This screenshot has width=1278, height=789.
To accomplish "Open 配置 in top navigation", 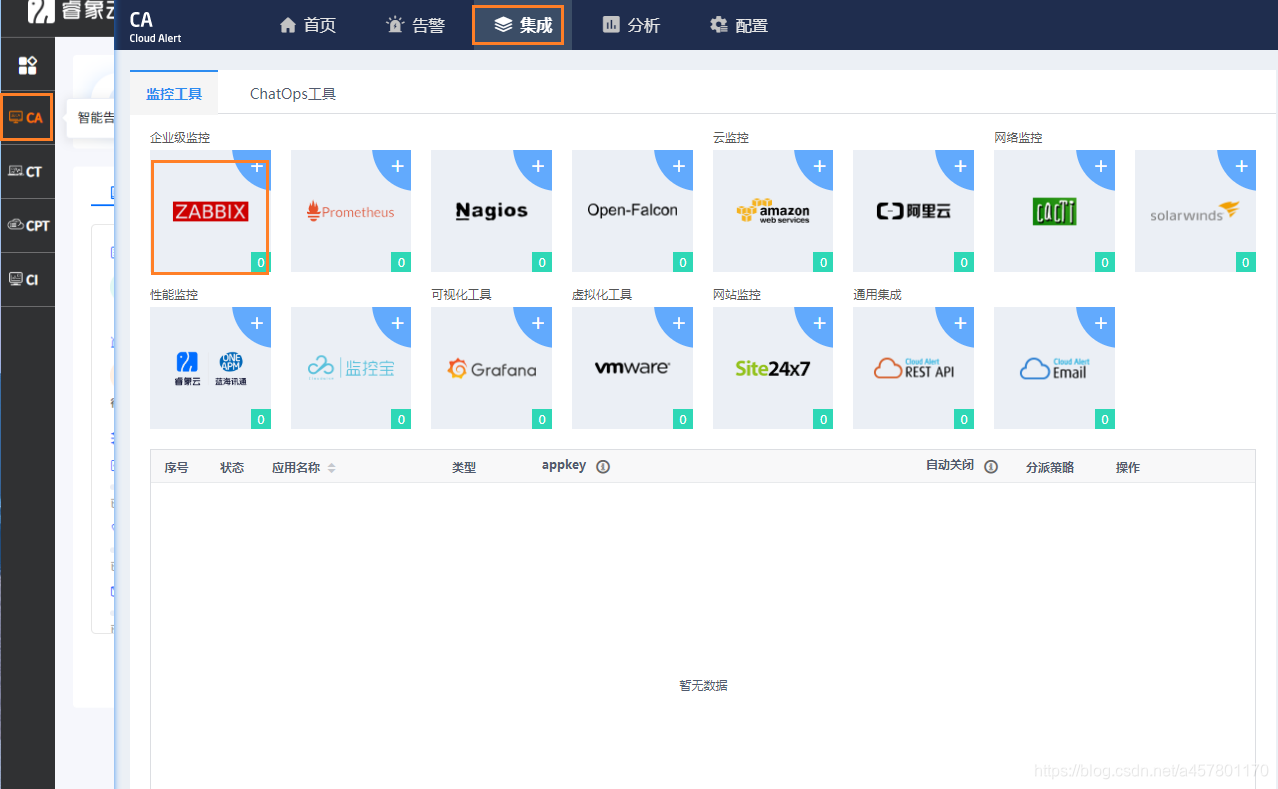I will 739,25.
